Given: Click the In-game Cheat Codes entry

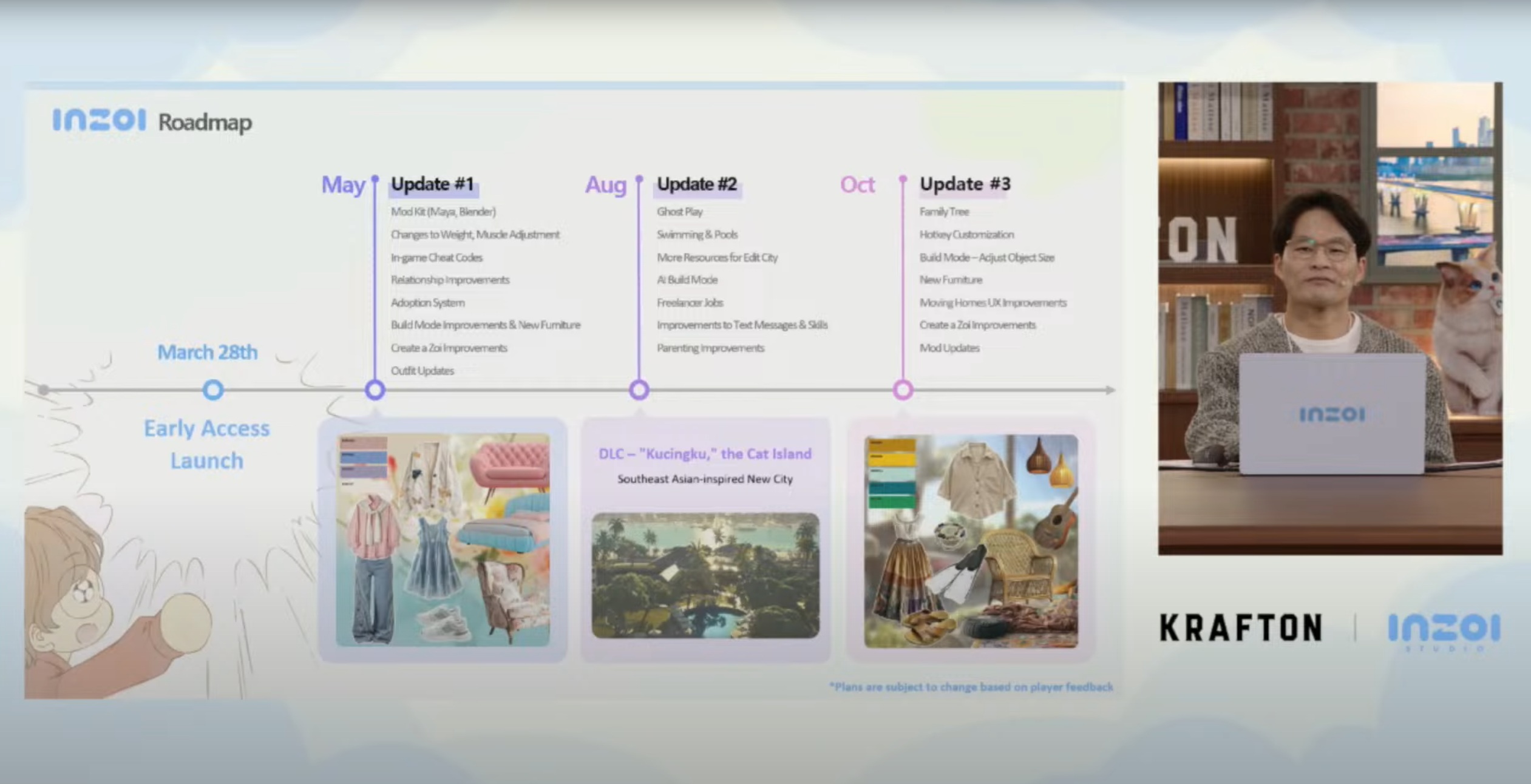Looking at the screenshot, I should click(436, 257).
